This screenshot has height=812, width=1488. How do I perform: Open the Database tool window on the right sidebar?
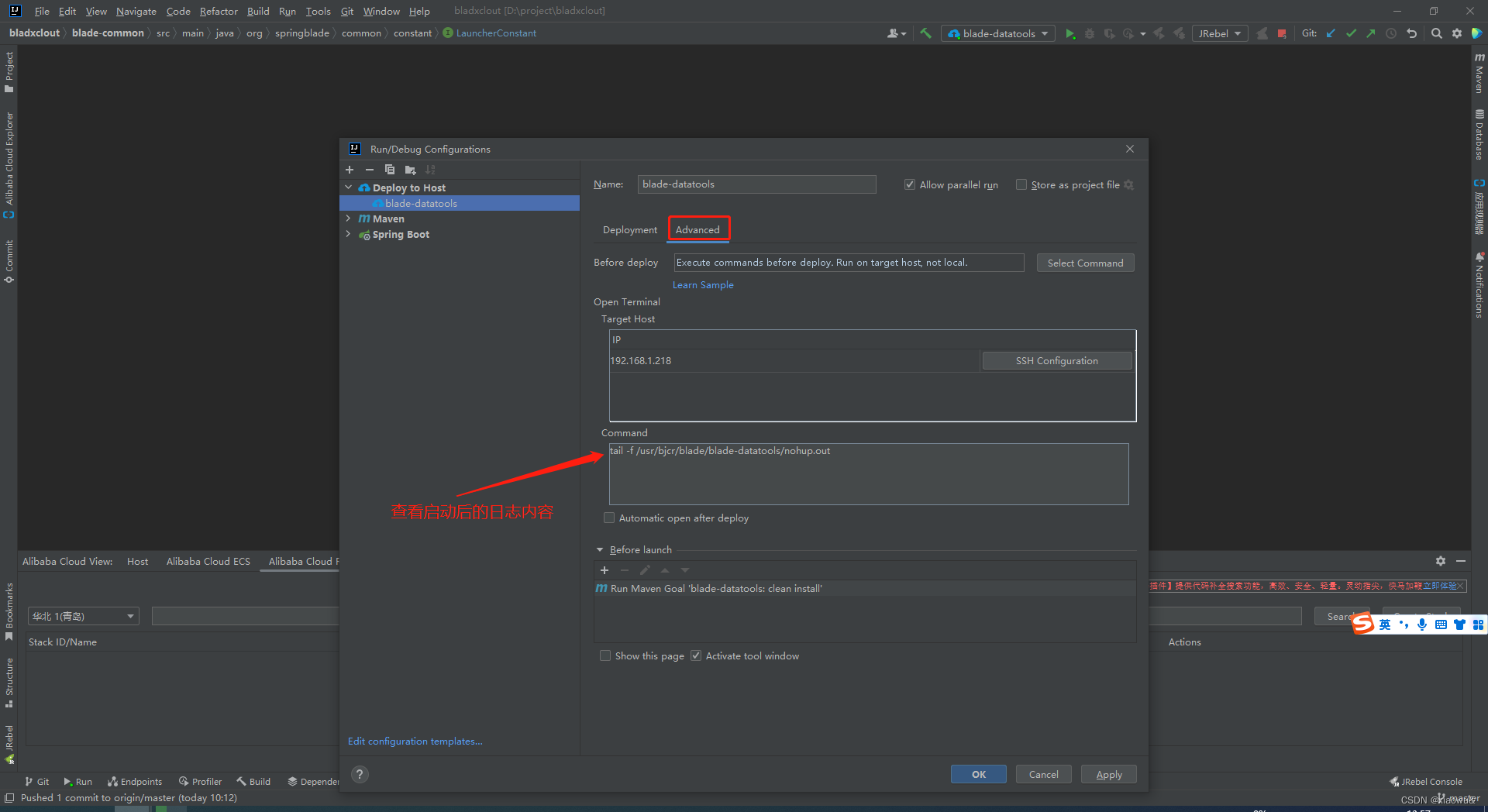[1479, 134]
